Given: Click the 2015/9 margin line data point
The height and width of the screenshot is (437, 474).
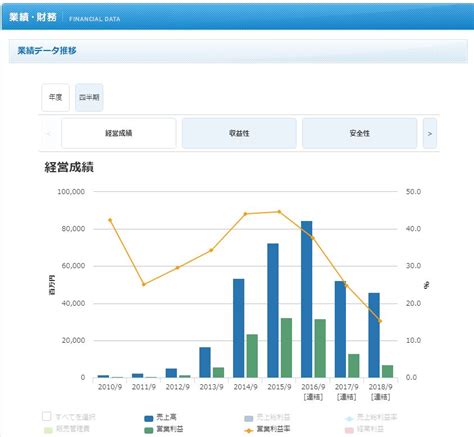Looking at the screenshot, I should pyautogui.click(x=279, y=212).
